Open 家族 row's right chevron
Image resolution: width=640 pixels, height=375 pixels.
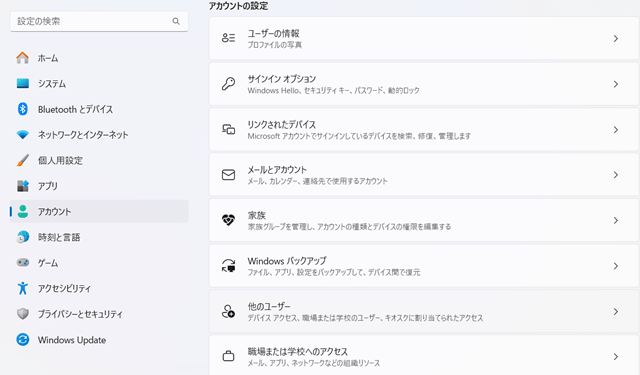616,220
